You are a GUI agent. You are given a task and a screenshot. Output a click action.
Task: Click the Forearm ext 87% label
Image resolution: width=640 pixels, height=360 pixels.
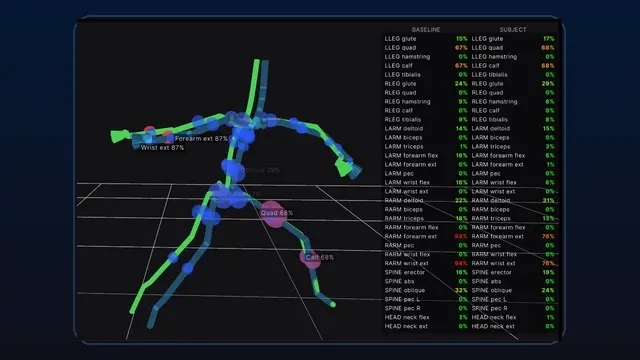[201, 139]
